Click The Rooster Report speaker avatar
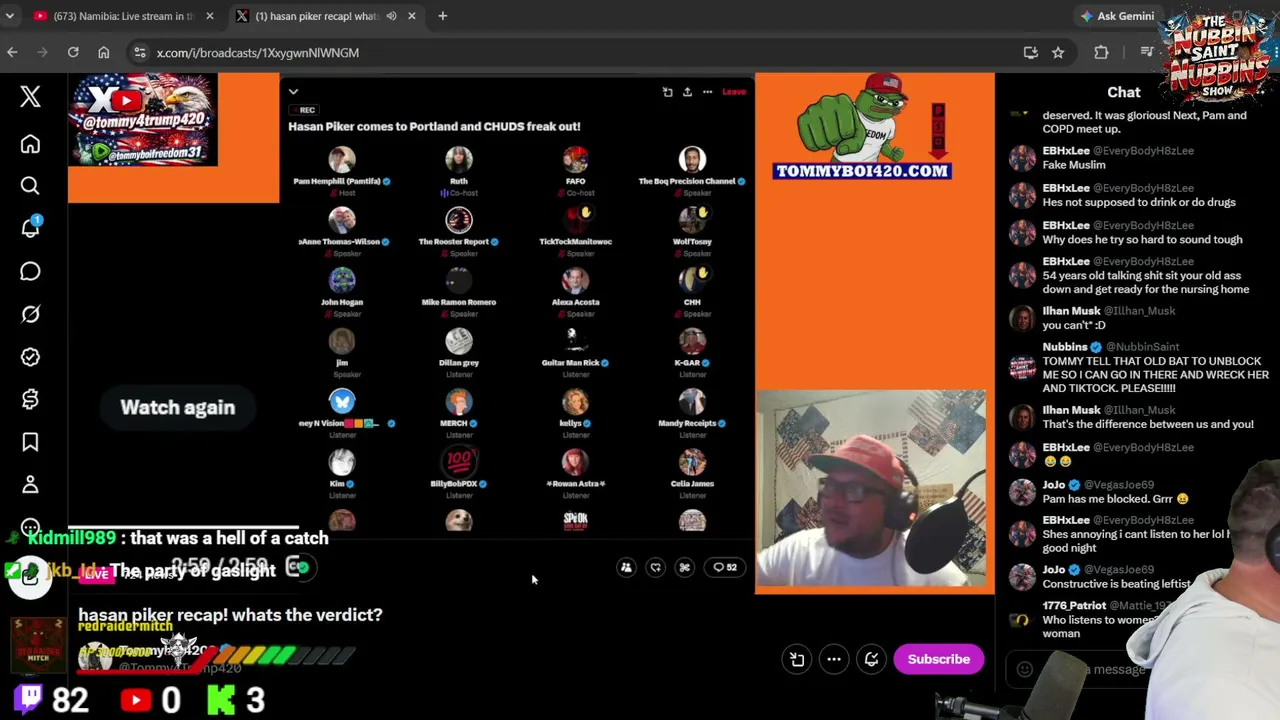 click(x=459, y=220)
